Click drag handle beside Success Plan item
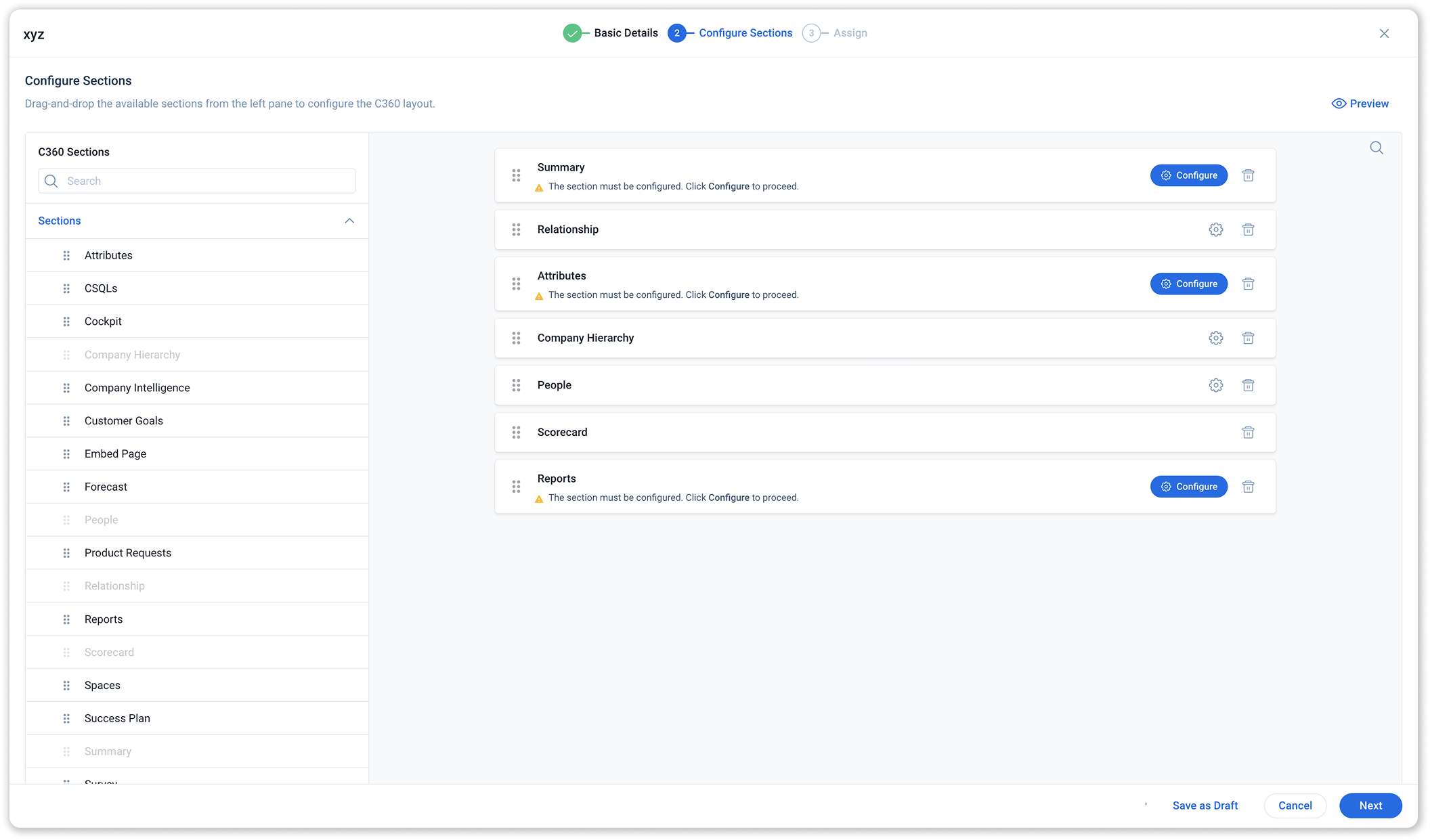The width and height of the screenshot is (1430, 840). (66, 718)
